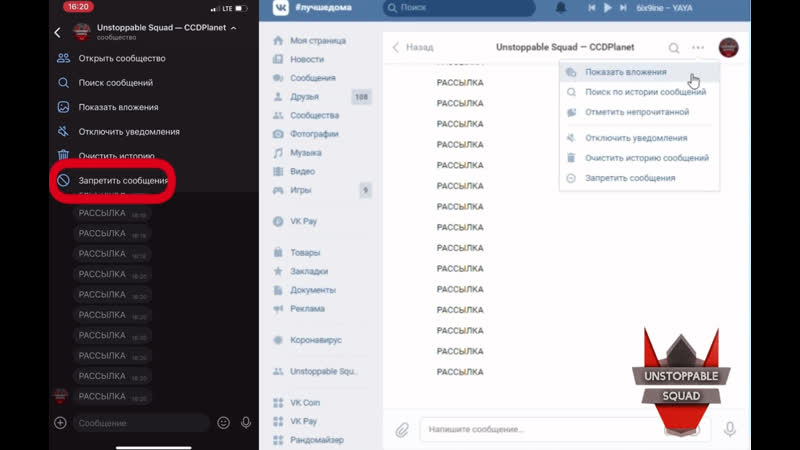Focus the mobile 'Сообщение' input field
The image size is (800, 450).
coord(141,423)
